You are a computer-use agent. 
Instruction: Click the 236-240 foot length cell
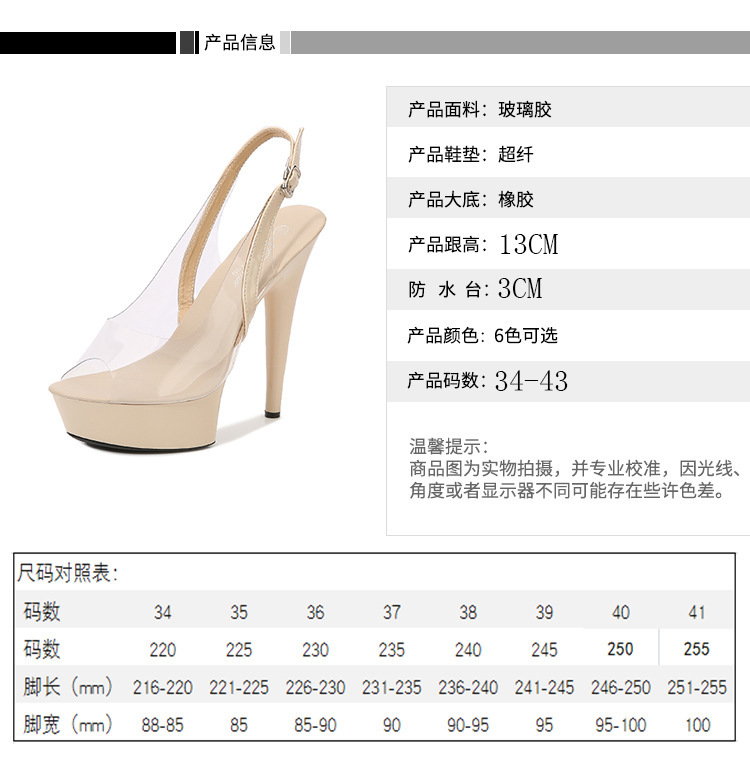point(468,687)
